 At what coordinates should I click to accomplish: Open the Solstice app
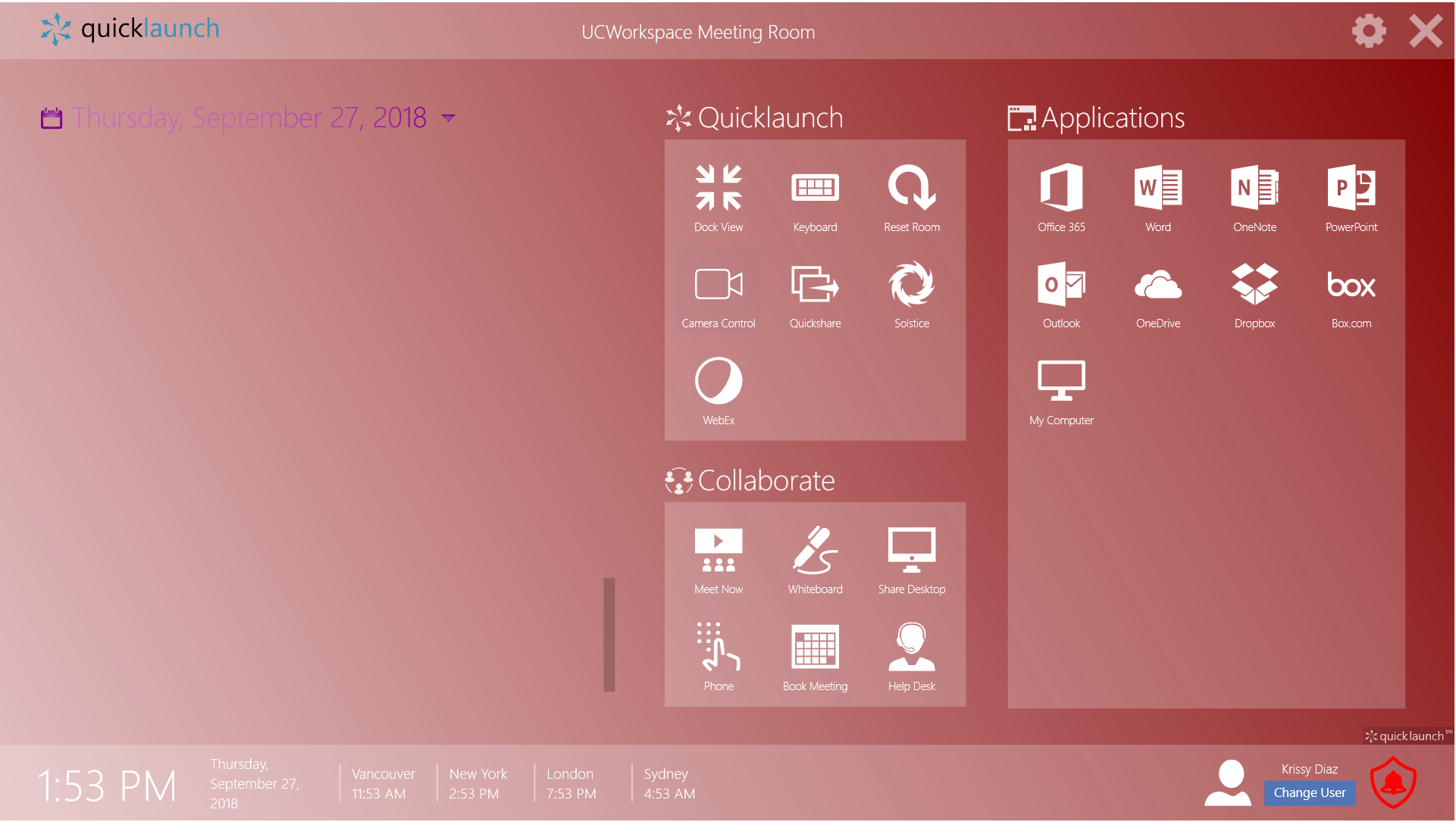click(911, 294)
